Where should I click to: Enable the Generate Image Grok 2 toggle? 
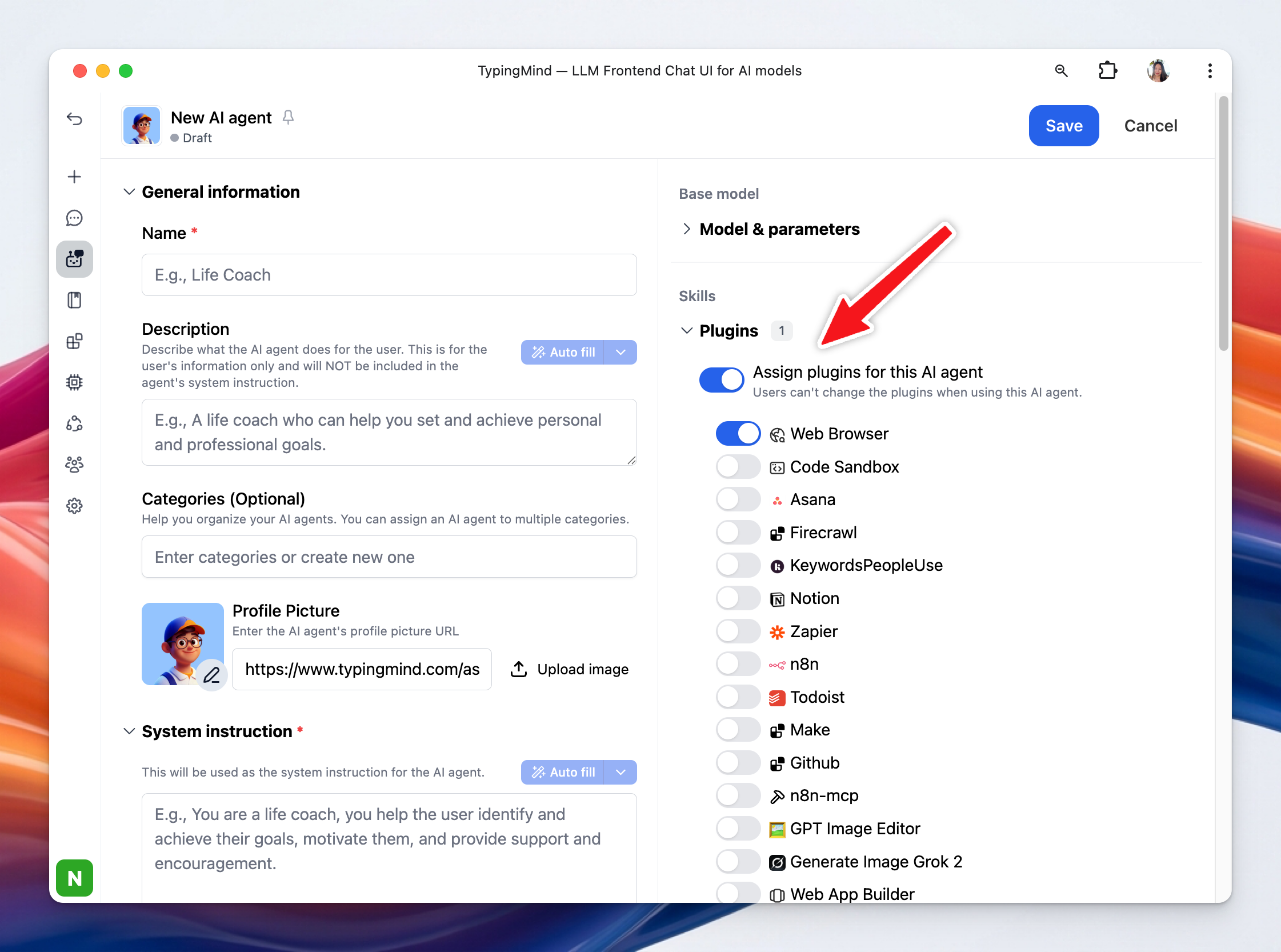coord(738,862)
